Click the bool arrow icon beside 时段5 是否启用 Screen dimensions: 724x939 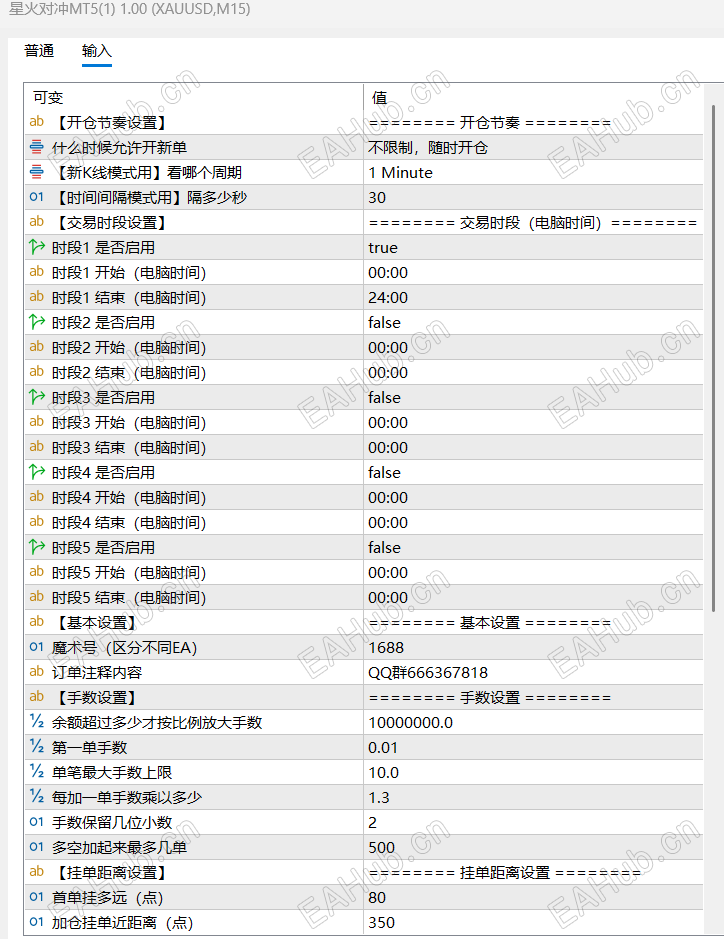37,547
